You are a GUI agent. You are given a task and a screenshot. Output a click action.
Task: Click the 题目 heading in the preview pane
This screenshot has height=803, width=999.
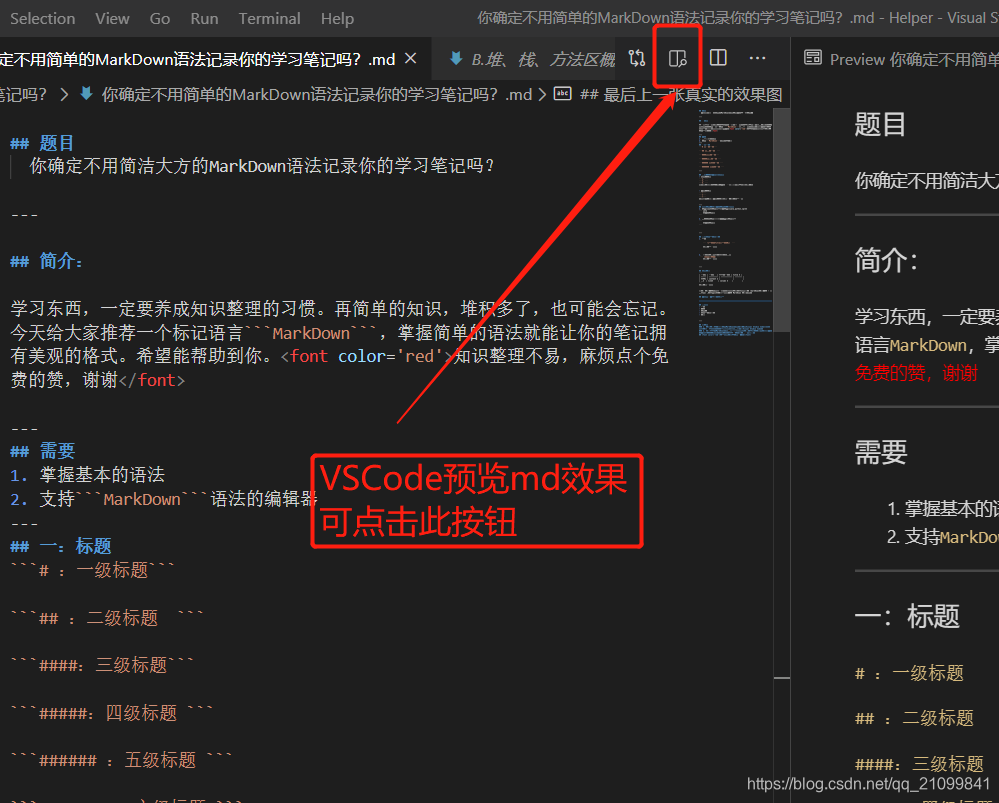coord(880,125)
